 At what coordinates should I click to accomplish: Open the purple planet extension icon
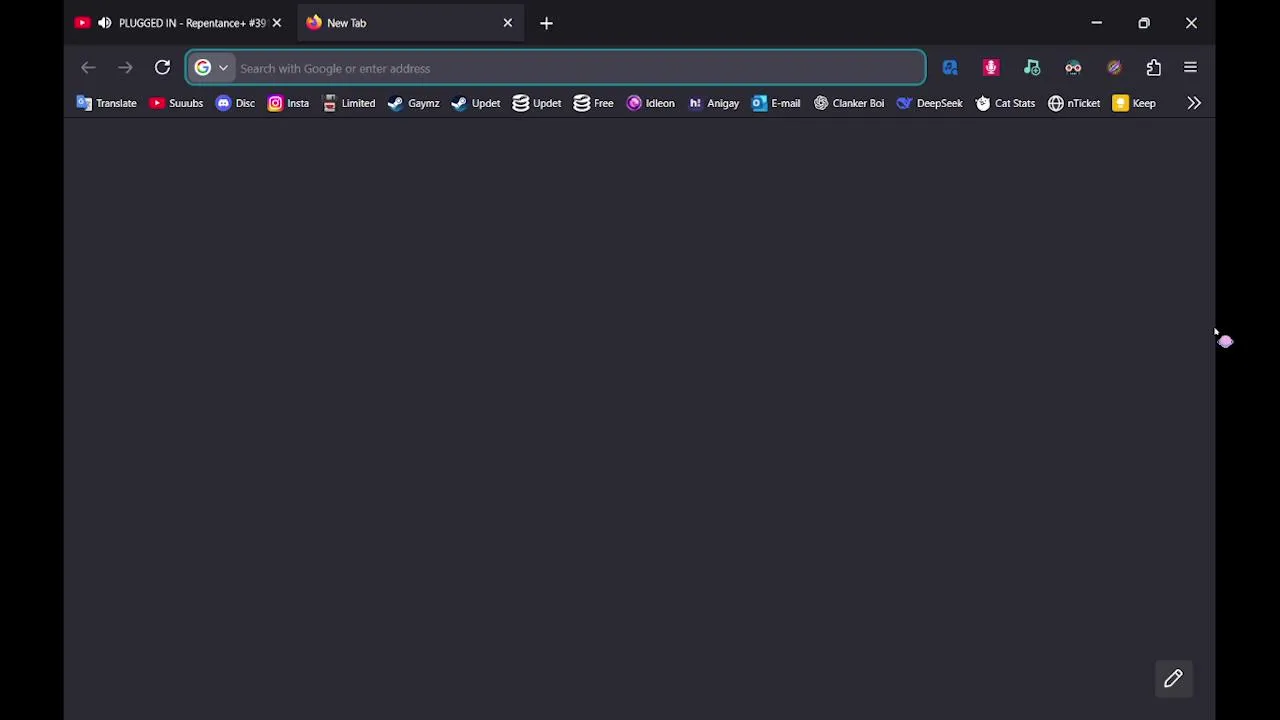click(1114, 68)
